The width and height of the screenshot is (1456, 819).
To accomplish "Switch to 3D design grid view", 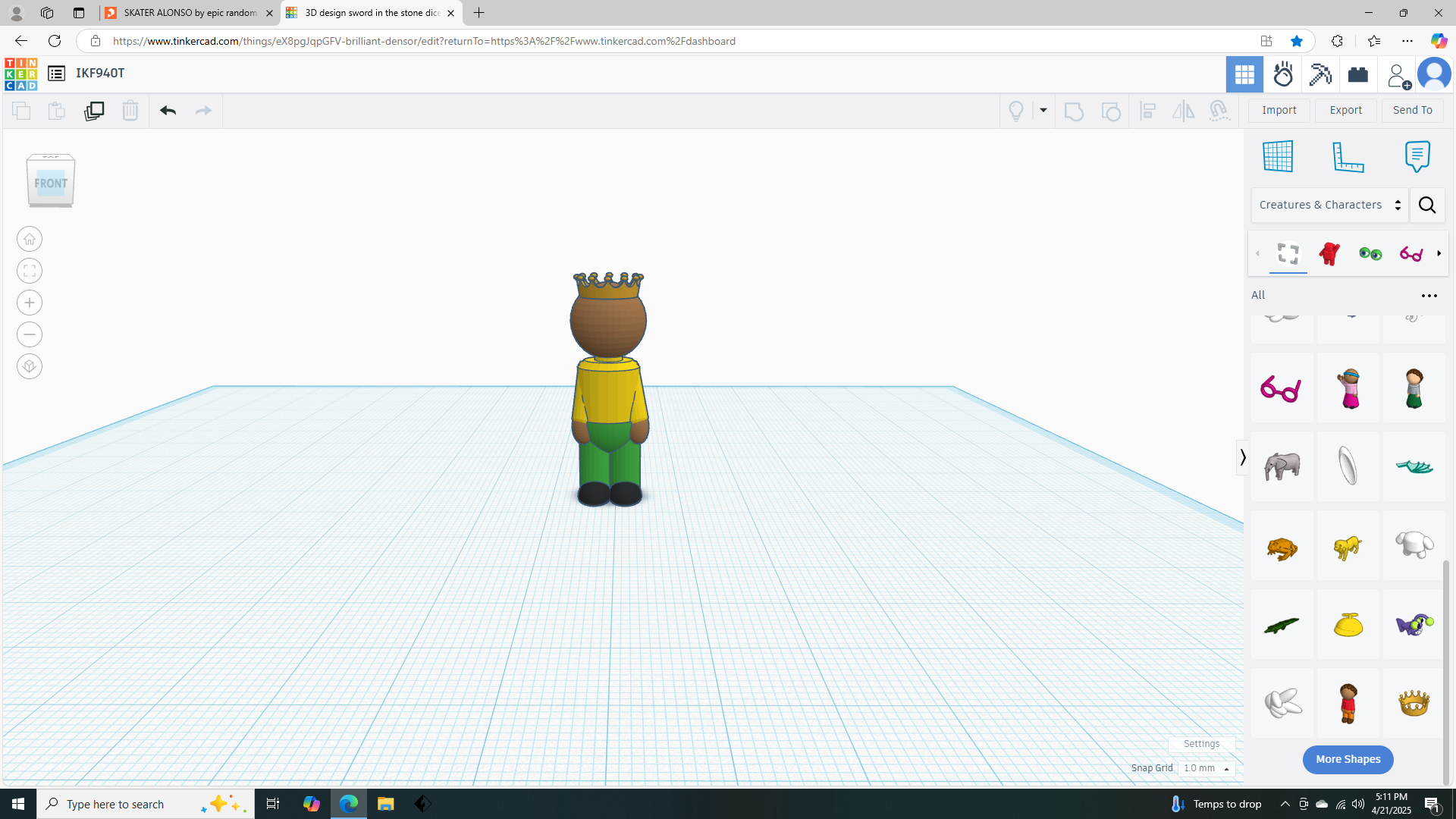I will [1244, 74].
